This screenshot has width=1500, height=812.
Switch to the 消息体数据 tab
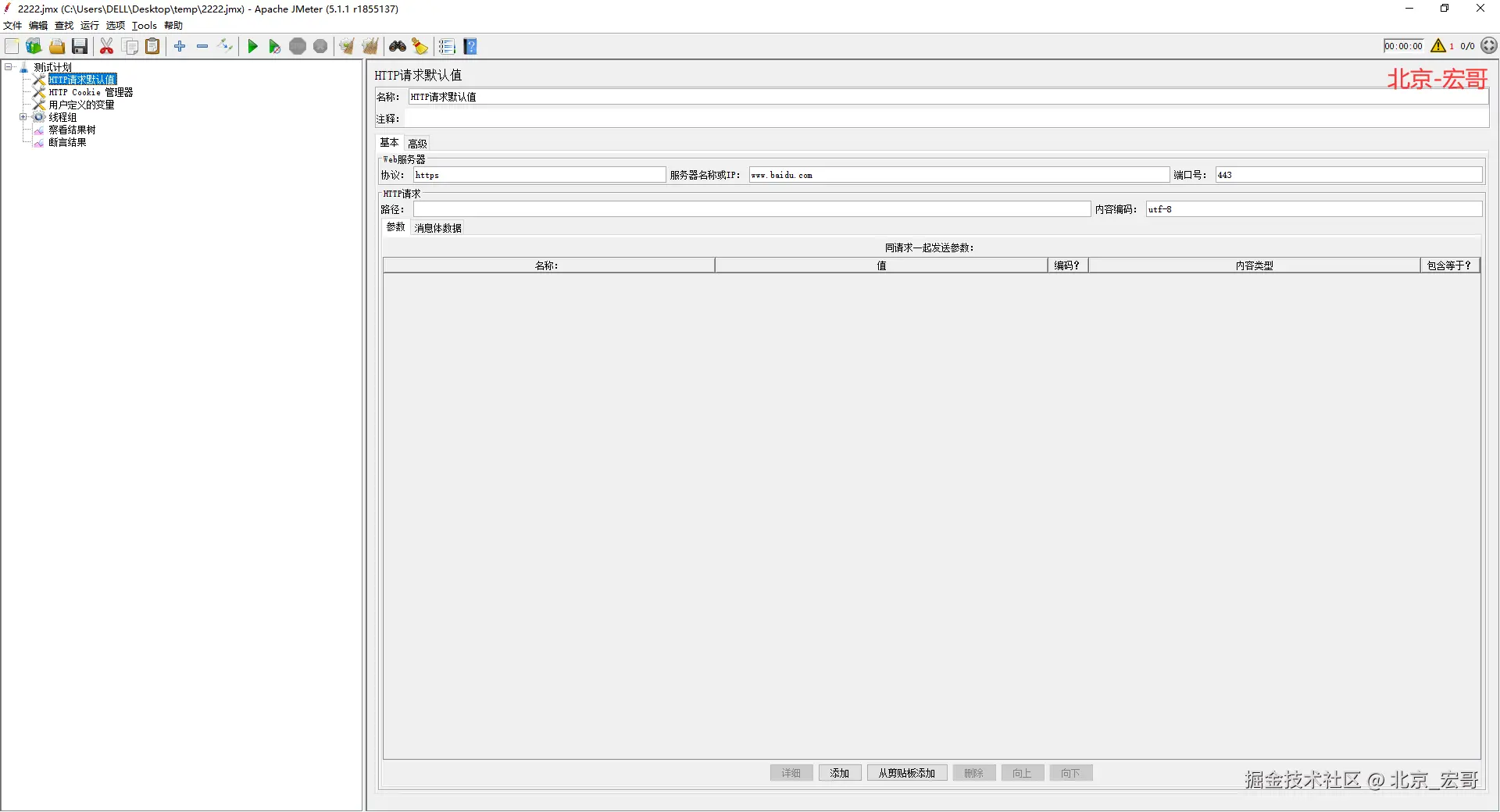coord(438,228)
